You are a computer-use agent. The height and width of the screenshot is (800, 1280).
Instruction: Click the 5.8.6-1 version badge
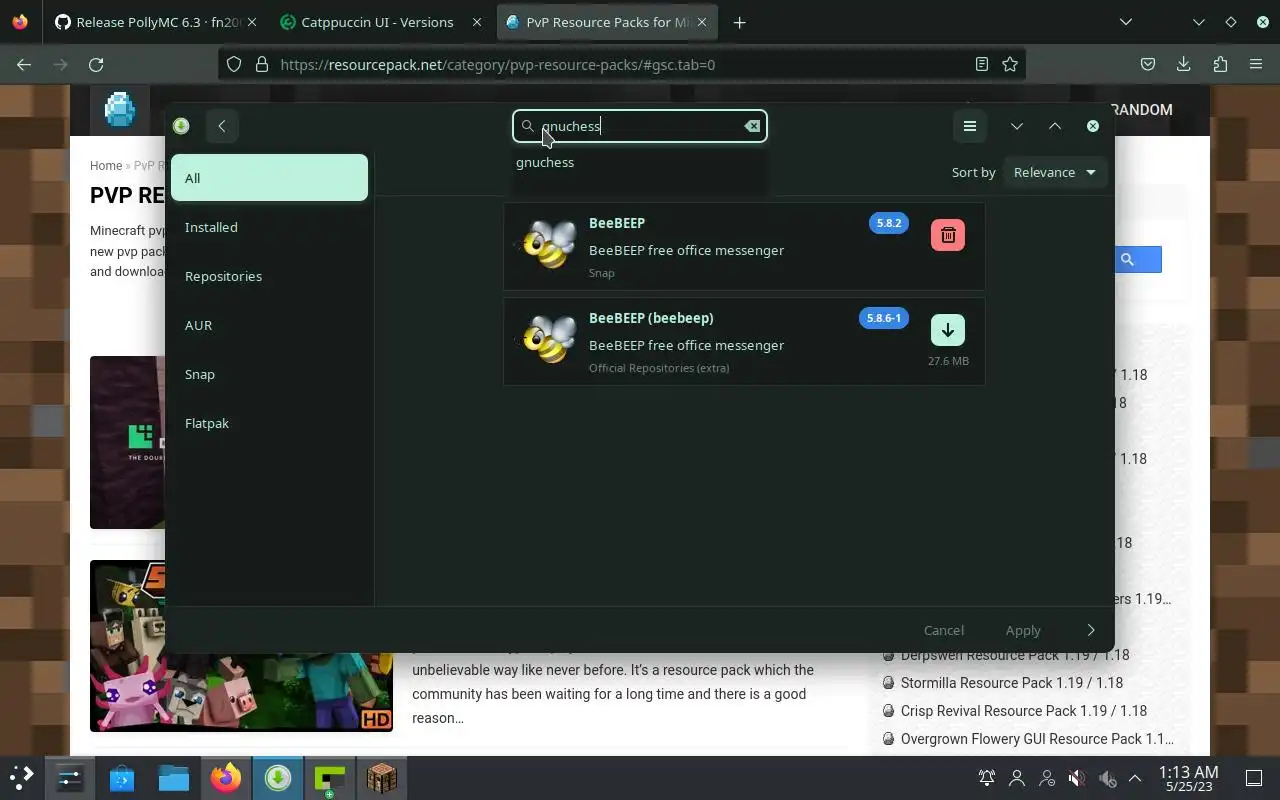click(x=883, y=318)
